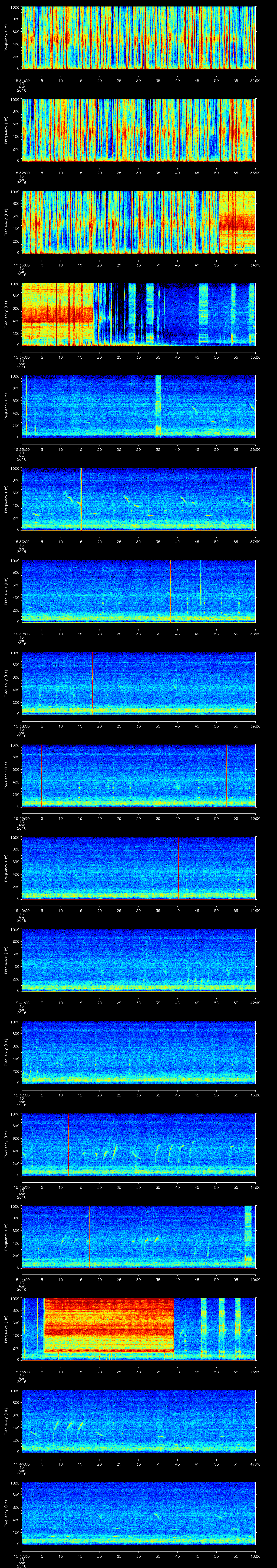
Task: Open the spectrogram panel starting at 15:38:00
Action: point(138,683)
